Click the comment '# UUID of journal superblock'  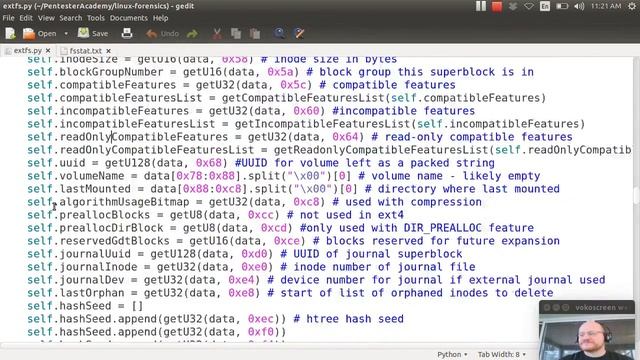[x=371, y=254]
